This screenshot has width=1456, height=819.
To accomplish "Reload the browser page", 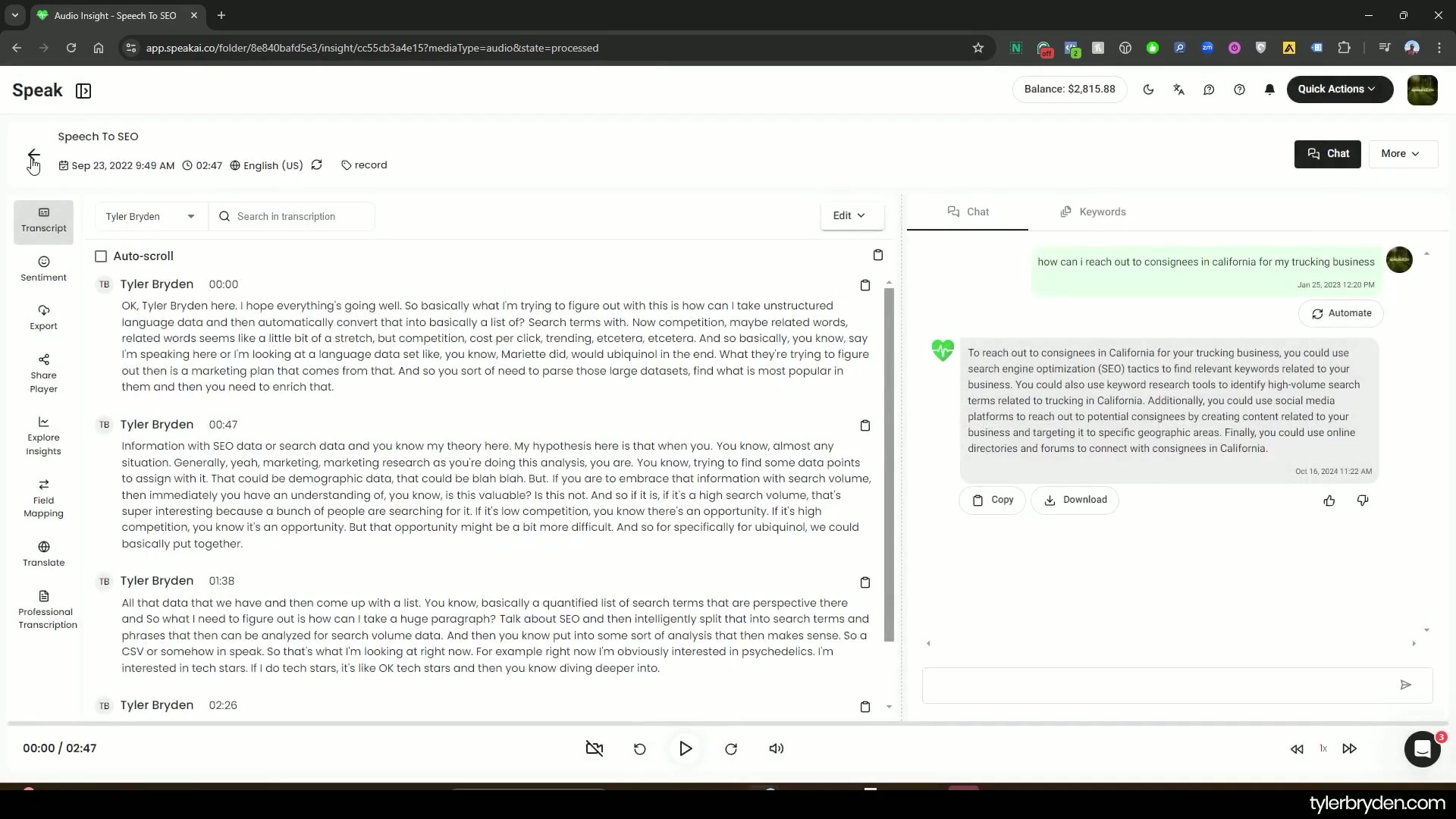I will 71,48.
